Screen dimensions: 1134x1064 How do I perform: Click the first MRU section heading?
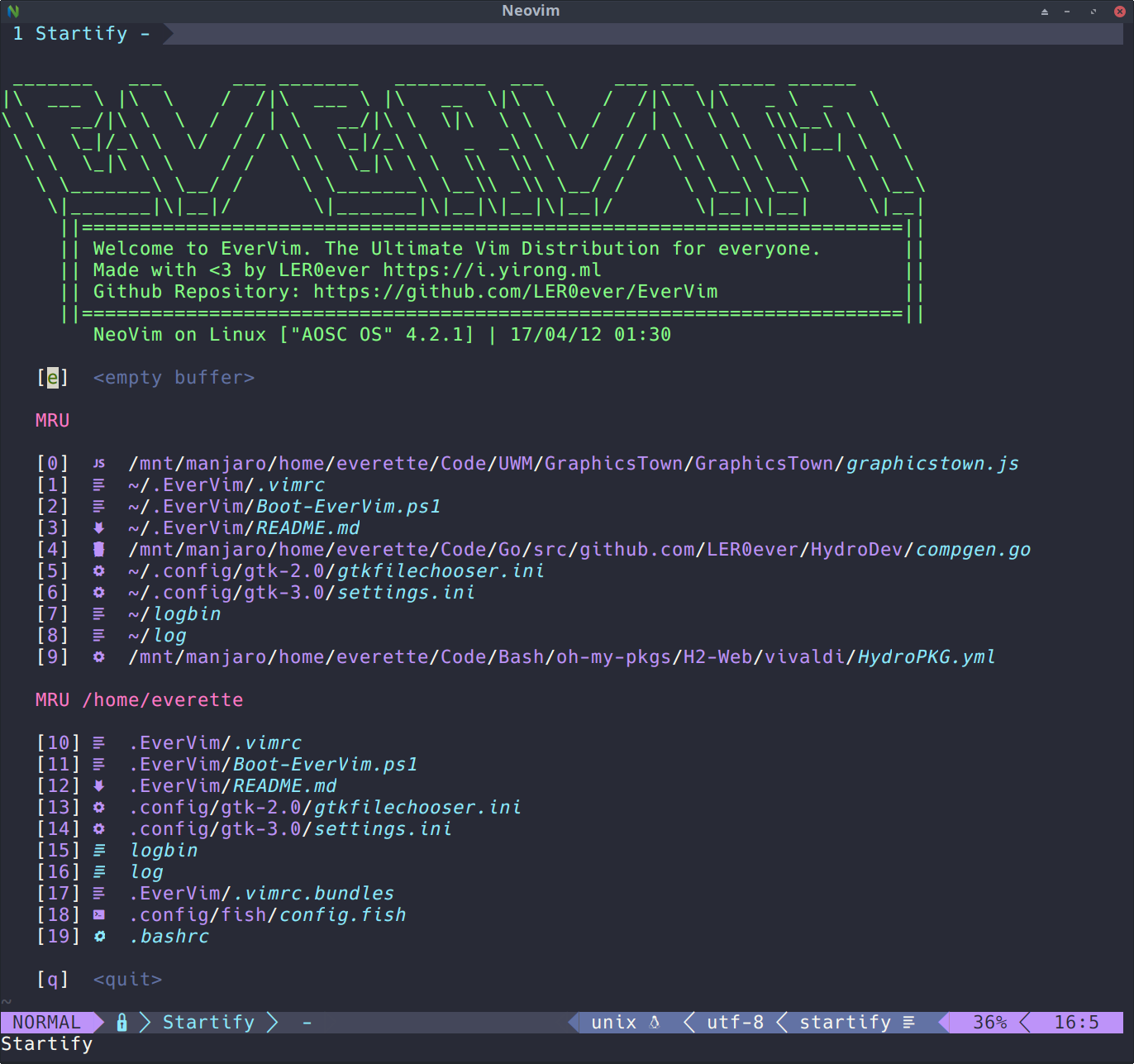point(53,421)
